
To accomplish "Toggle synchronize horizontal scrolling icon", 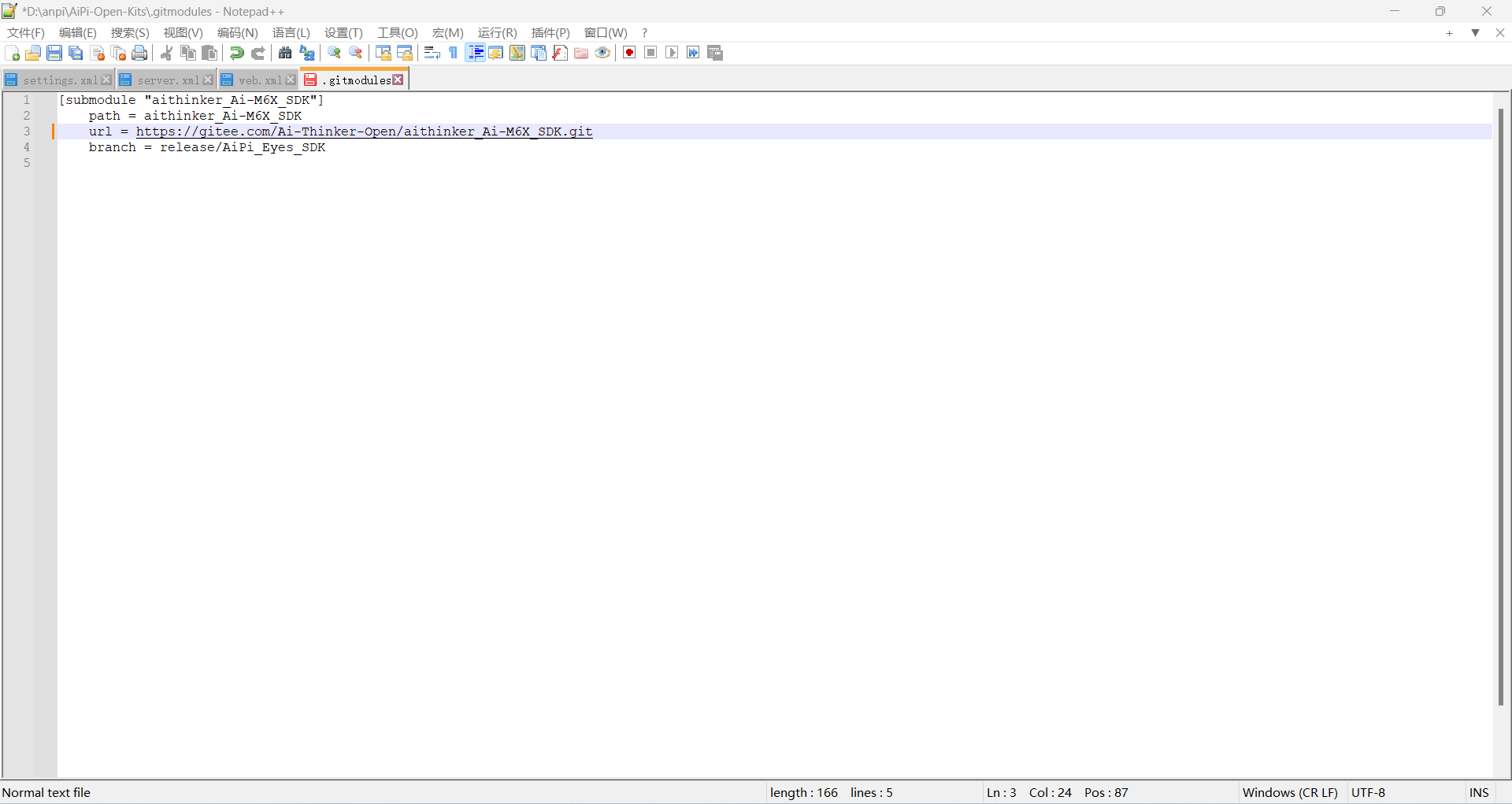I will click(404, 53).
